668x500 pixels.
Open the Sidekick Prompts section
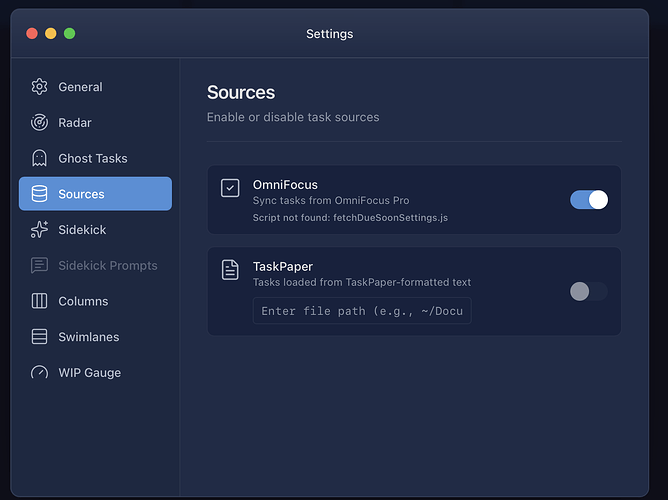pyautogui.click(x=107, y=265)
